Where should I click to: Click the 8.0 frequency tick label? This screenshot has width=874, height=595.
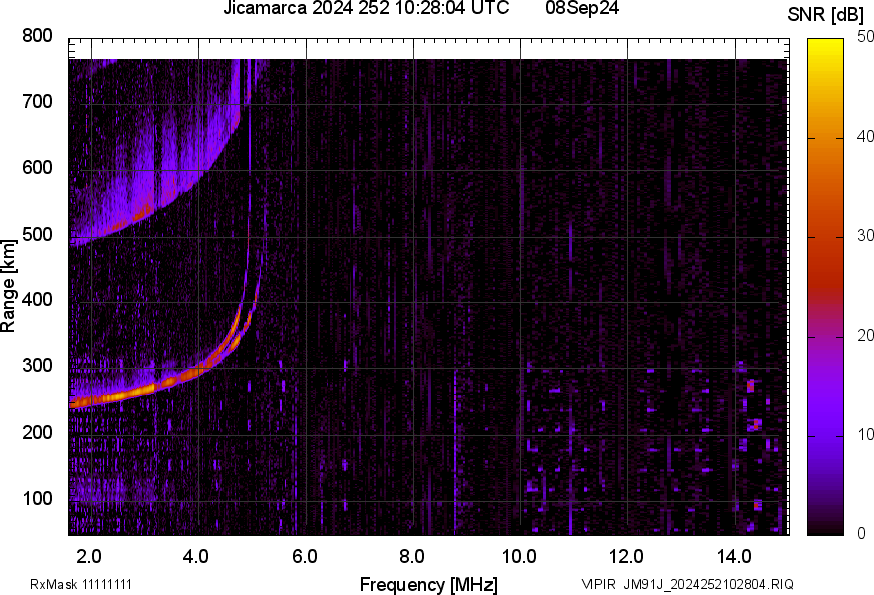pyautogui.click(x=412, y=555)
